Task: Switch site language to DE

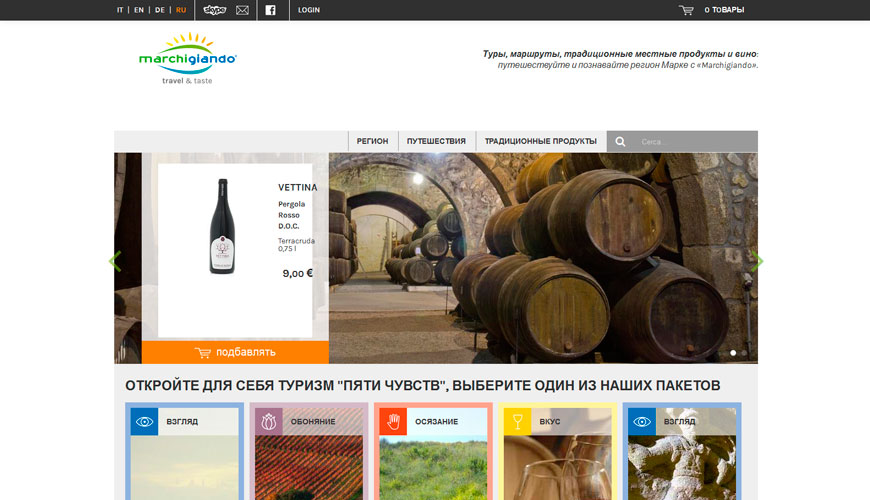Action: point(160,10)
